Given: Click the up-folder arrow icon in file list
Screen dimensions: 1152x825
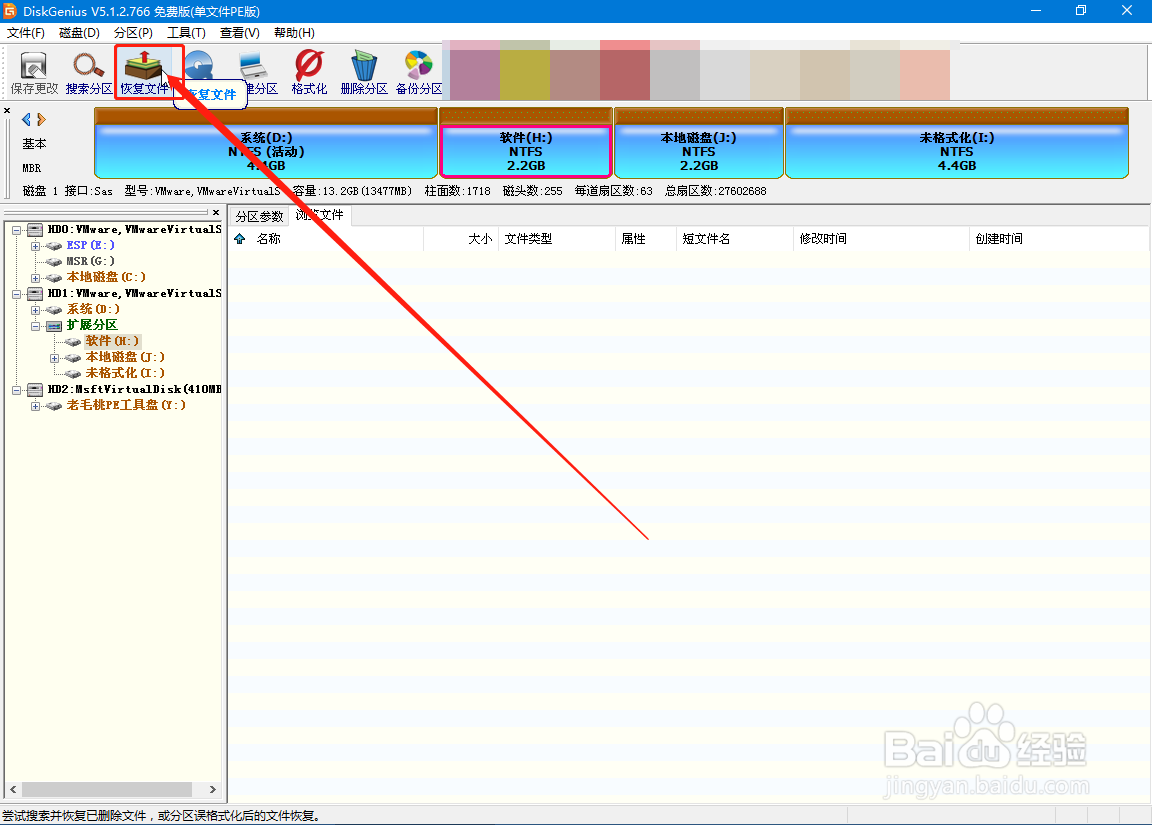Looking at the screenshot, I should click(x=240, y=239).
